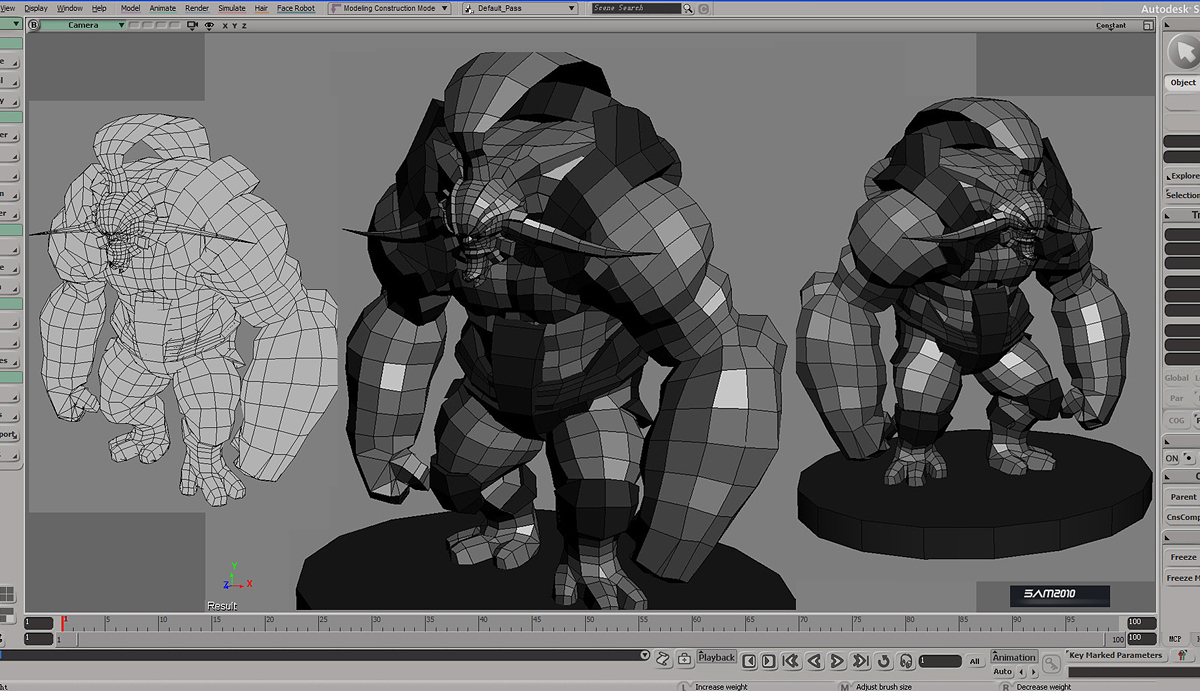
Task: Open the Help menu
Action: (x=99, y=8)
